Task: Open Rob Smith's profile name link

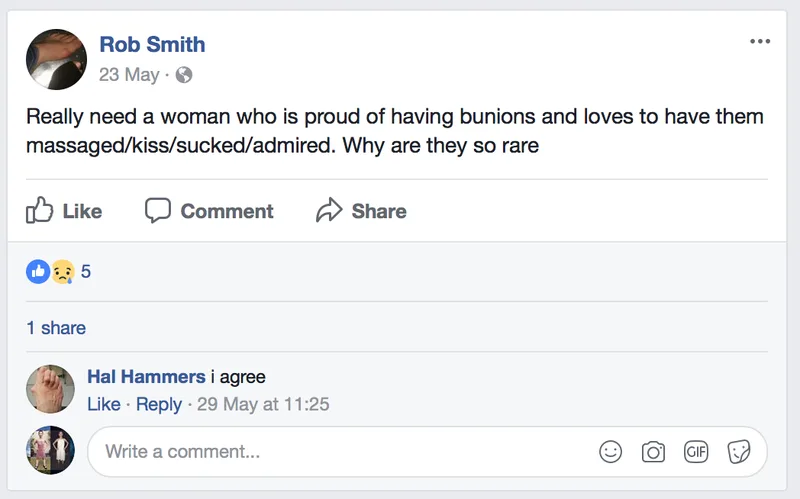Action: click(152, 44)
